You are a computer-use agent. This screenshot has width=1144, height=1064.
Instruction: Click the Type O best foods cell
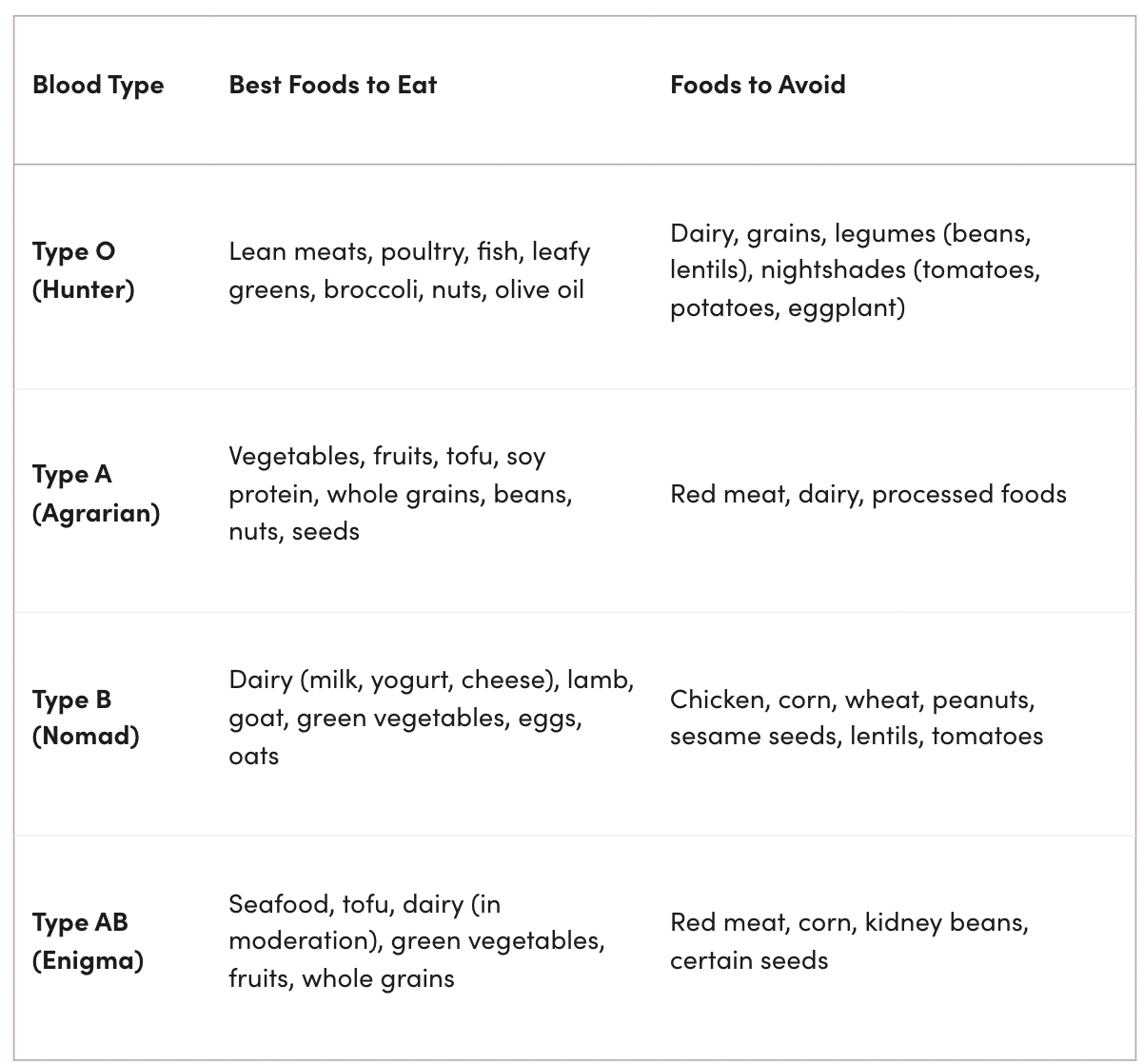click(x=409, y=270)
